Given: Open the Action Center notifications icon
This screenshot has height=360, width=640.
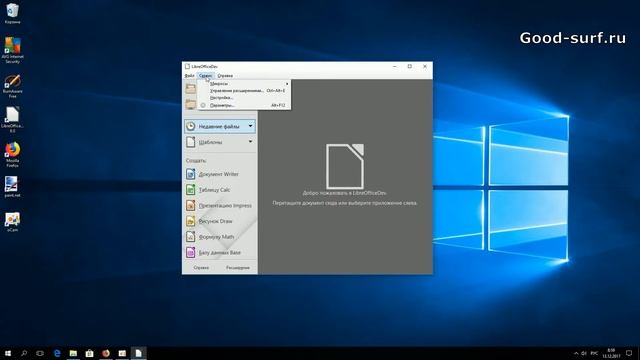Looking at the screenshot, I should (x=629, y=353).
